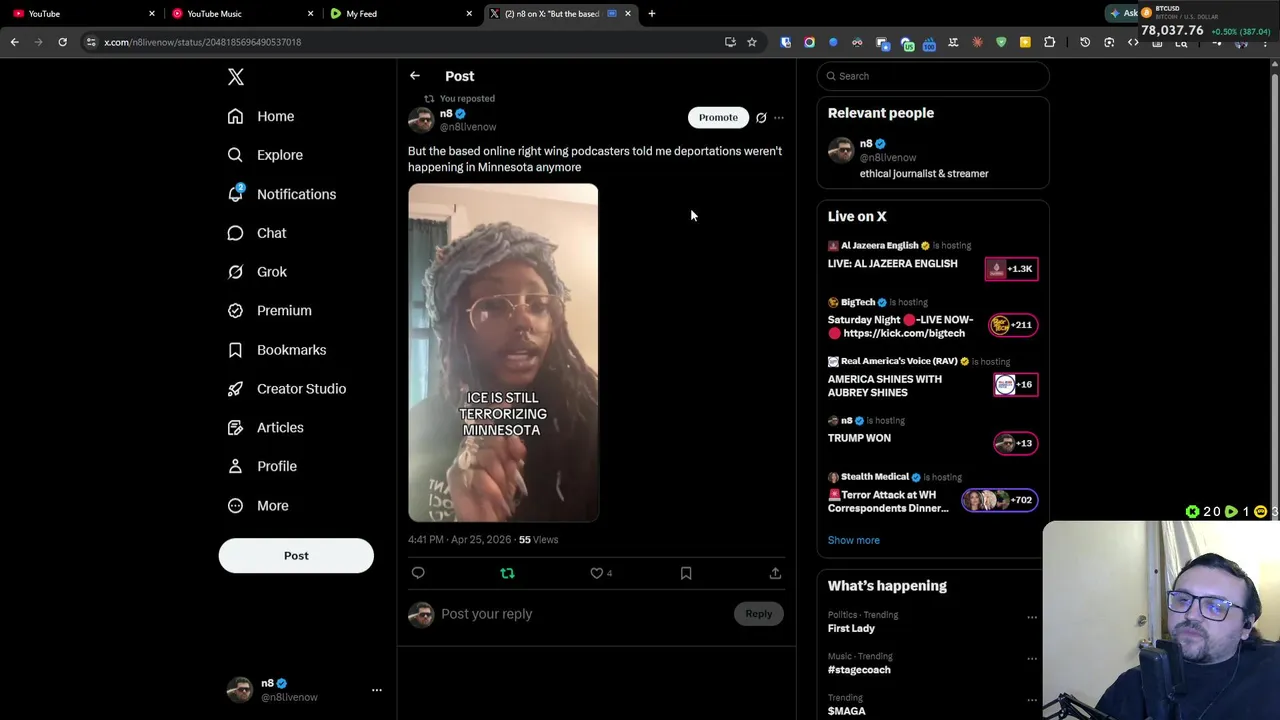Open a new browser tab
The image size is (1280, 720).
tap(652, 14)
